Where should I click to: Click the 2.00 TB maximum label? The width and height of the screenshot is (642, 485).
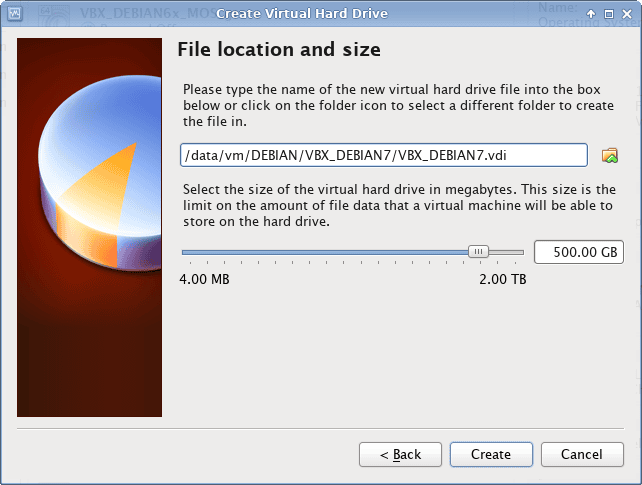503,279
